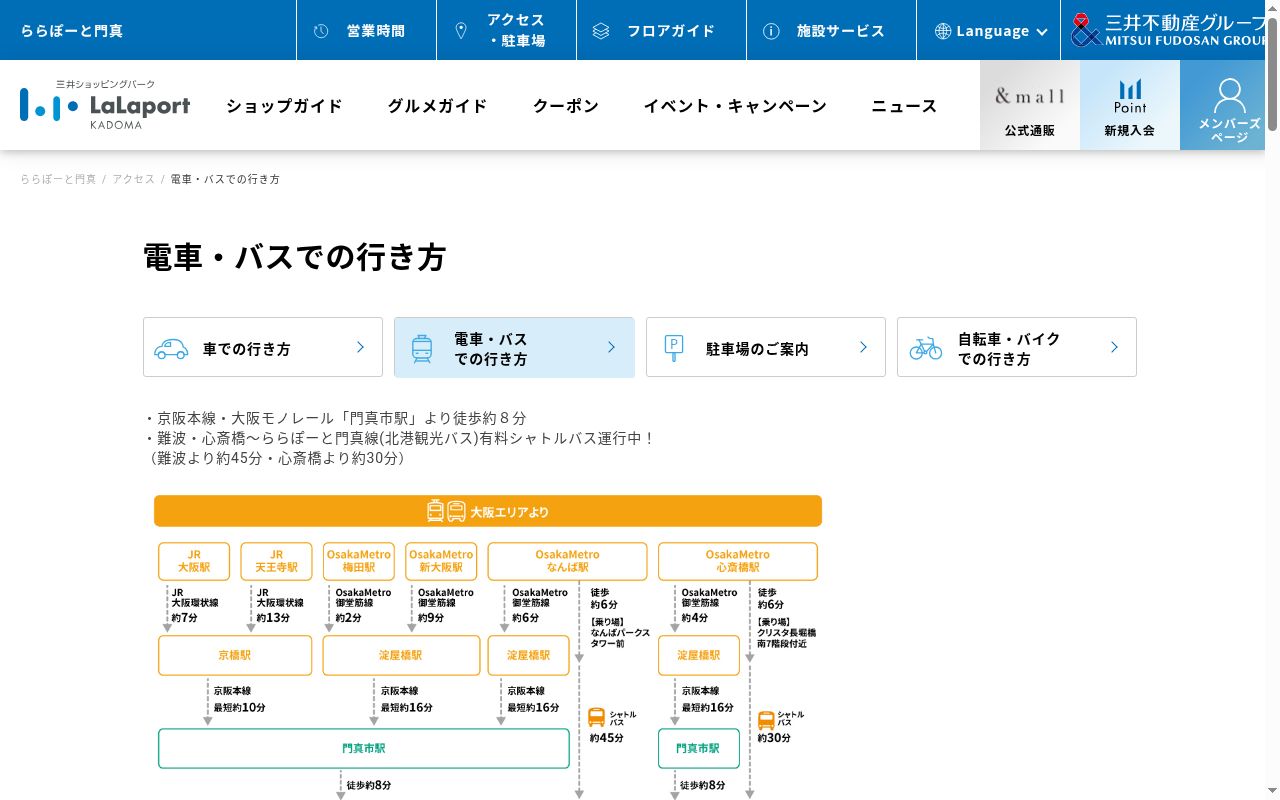Go to the ニュース menu item

pyautogui.click(x=904, y=106)
